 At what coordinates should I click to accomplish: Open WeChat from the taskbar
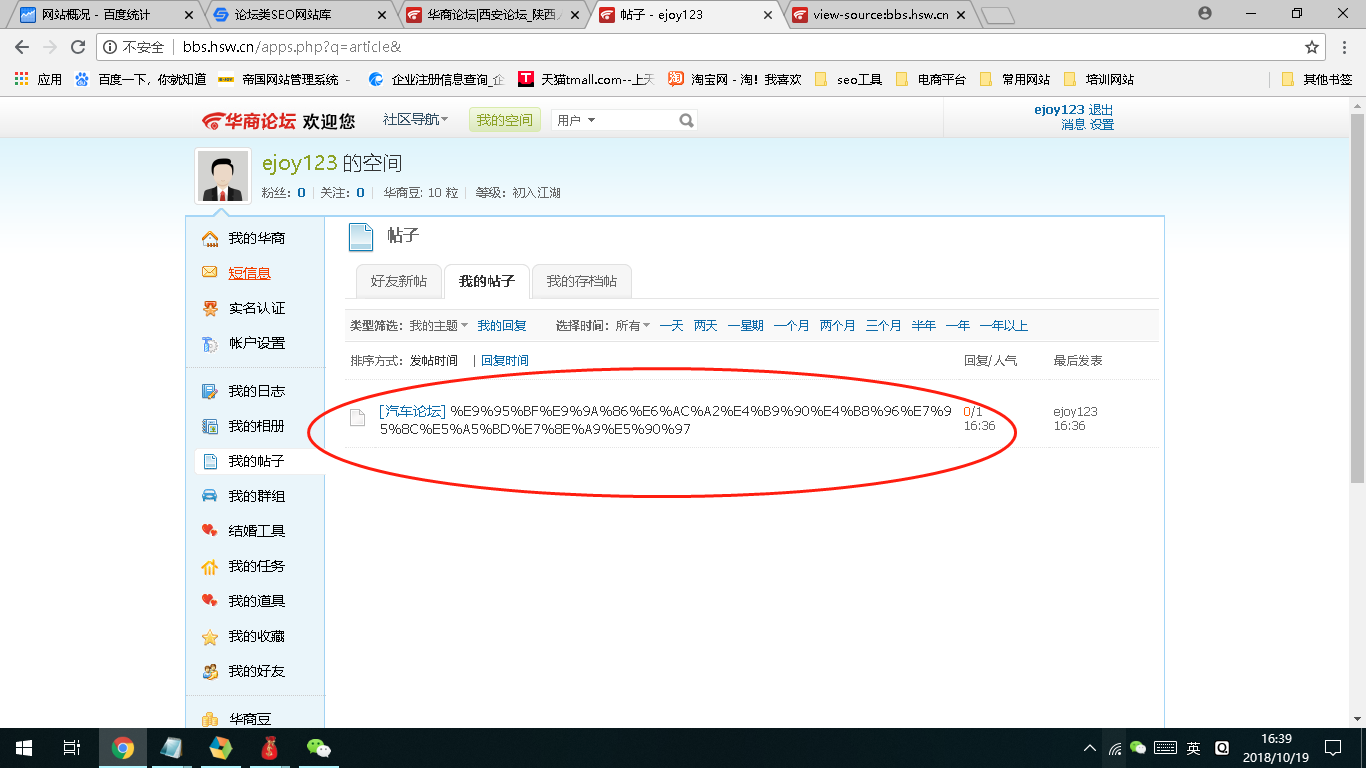pyautogui.click(x=318, y=748)
